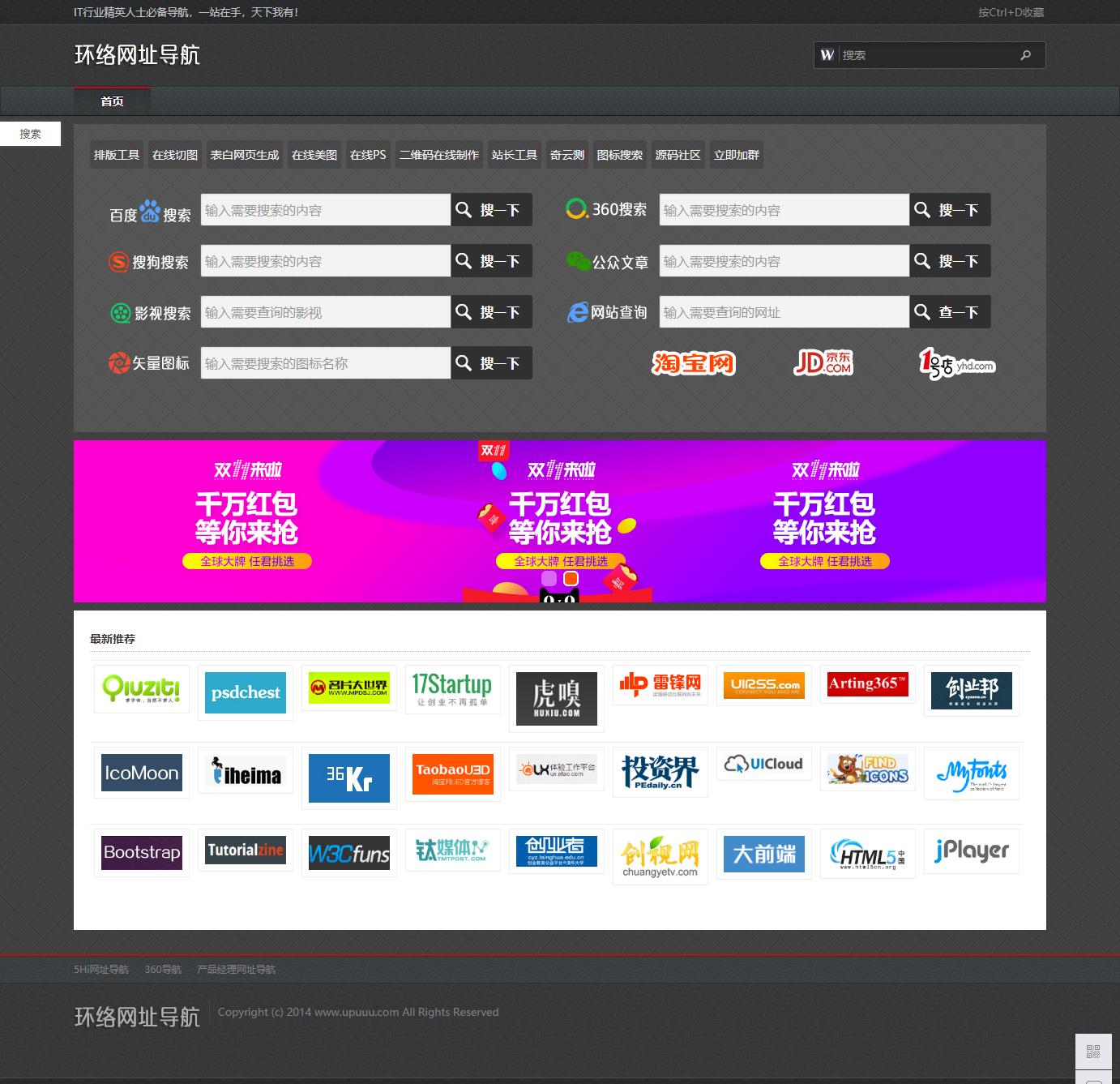
Task: Click 查一下 button for 网站查询
Action: tap(950, 312)
